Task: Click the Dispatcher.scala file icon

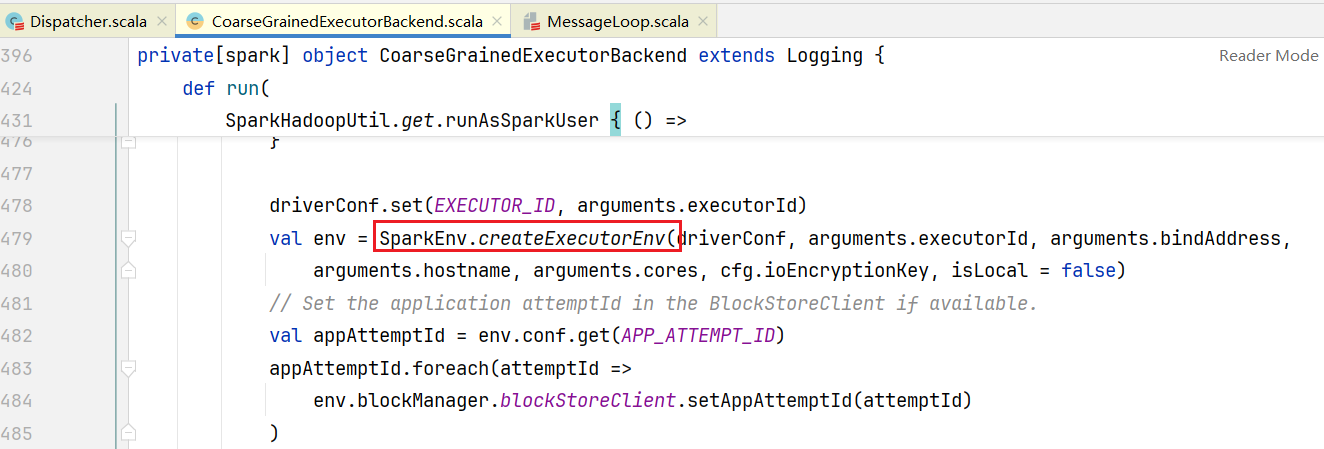Action: point(16,21)
